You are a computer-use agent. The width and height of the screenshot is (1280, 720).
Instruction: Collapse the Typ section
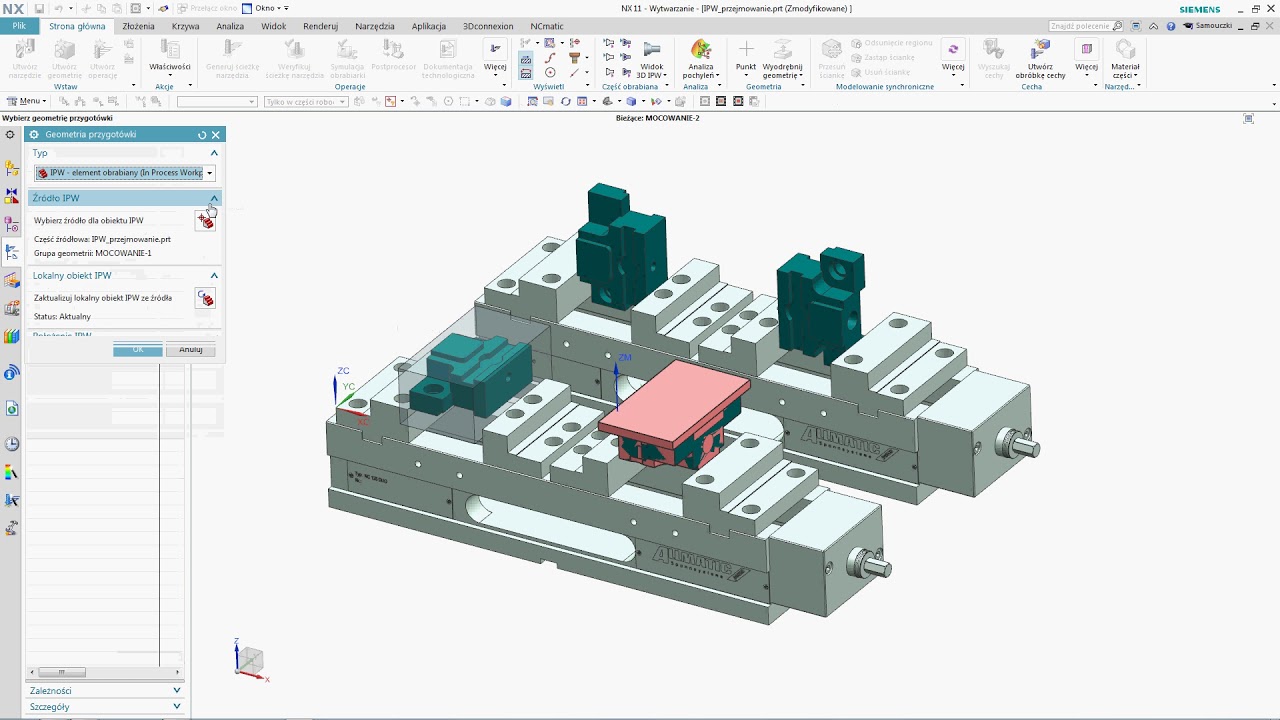(x=214, y=153)
